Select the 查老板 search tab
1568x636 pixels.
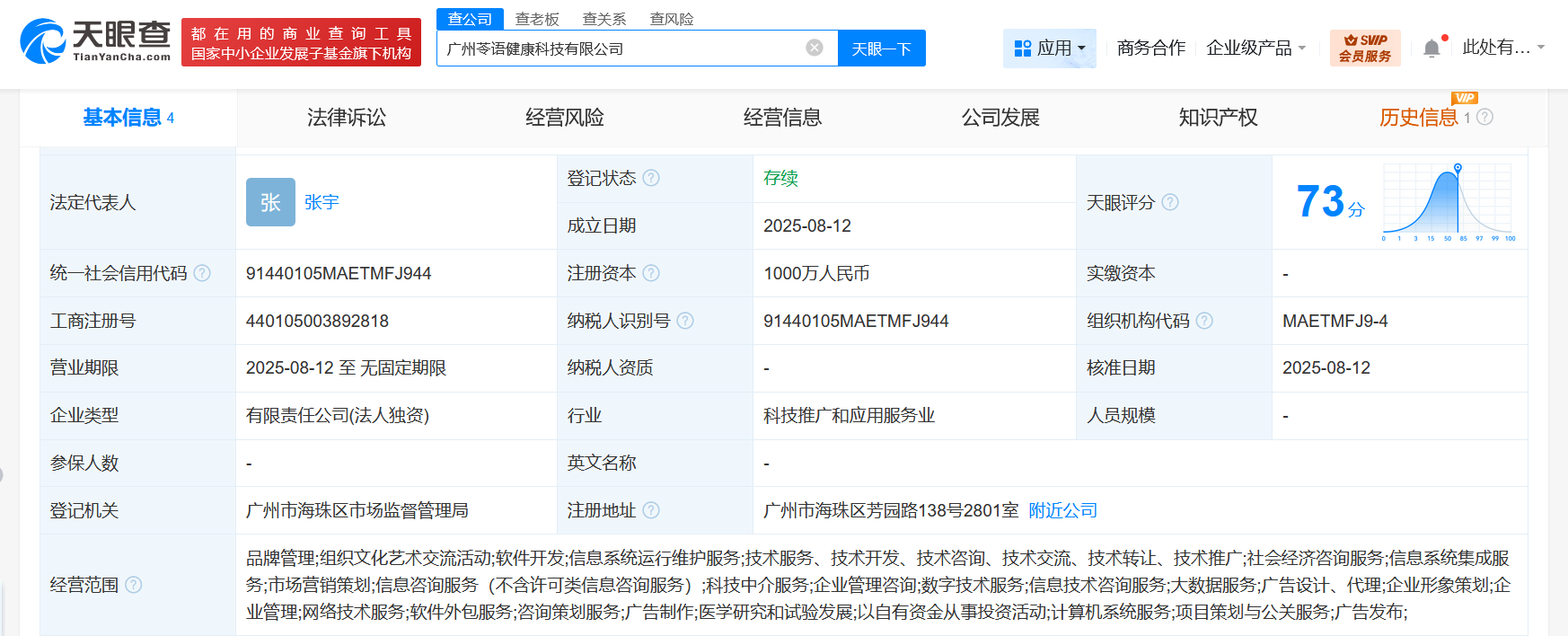[x=537, y=19]
